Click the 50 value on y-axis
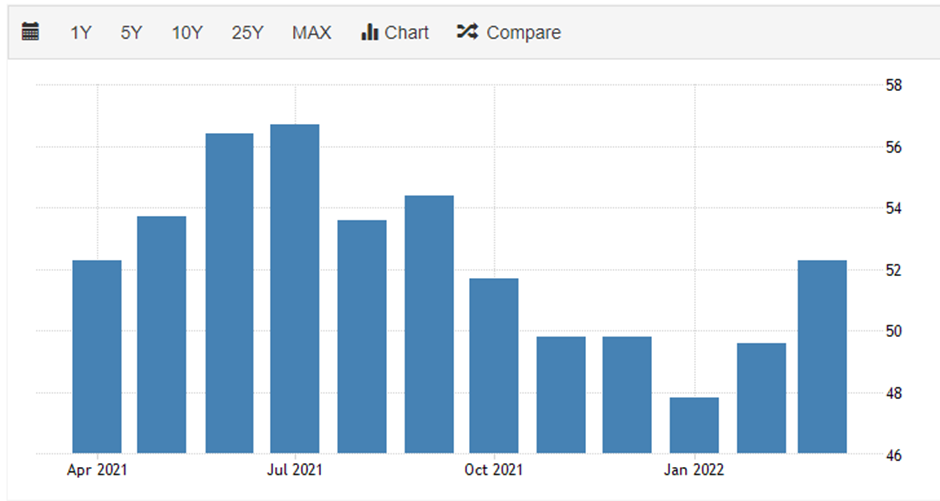940x501 pixels. click(893, 331)
